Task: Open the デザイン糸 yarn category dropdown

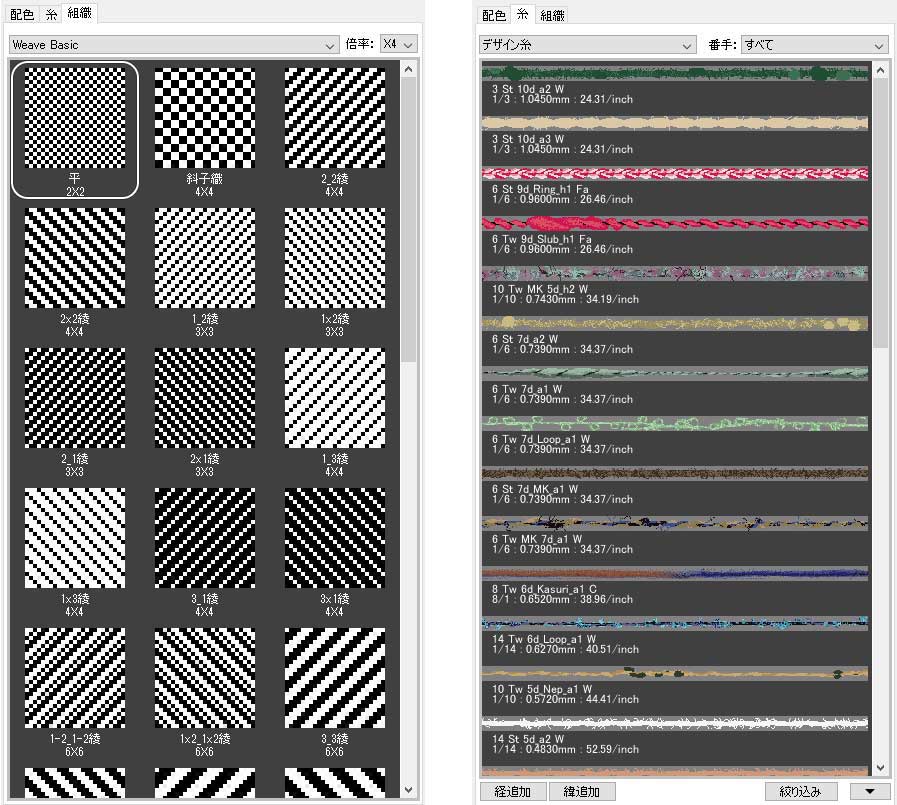Action: pos(588,45)
